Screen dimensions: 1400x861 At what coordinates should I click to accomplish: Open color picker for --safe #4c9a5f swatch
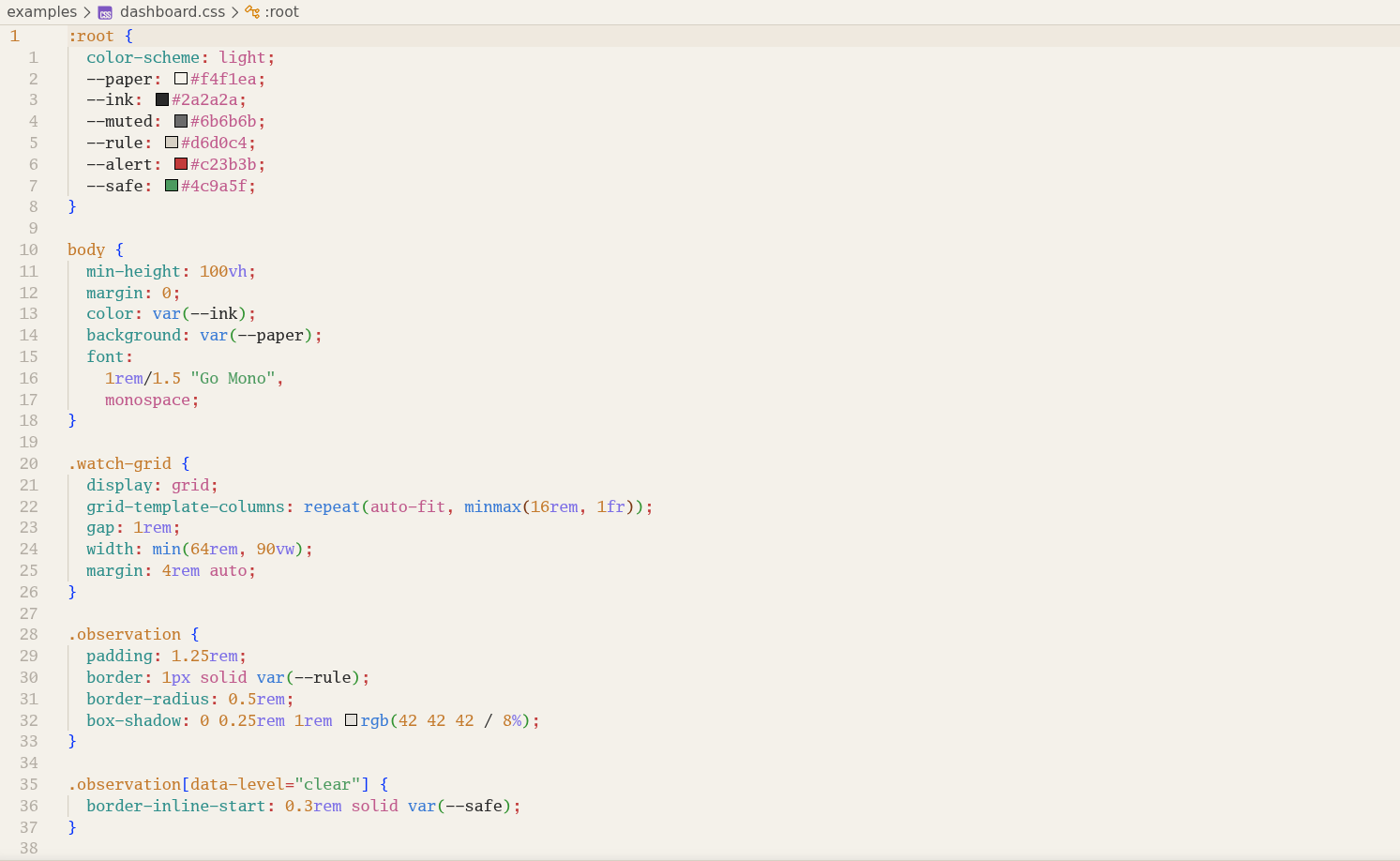point(172,186)
